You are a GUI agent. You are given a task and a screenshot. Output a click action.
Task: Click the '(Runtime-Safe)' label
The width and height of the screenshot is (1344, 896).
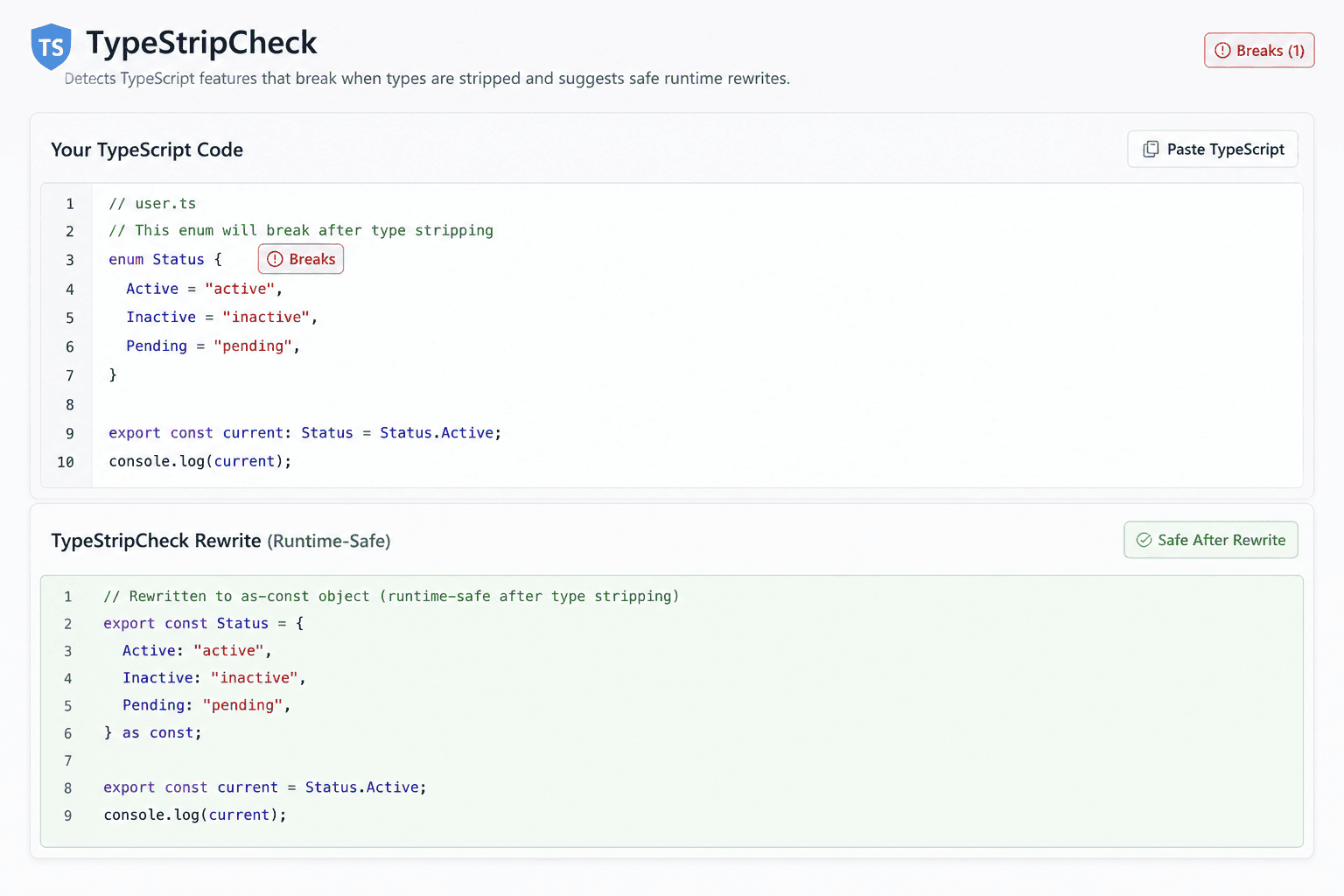(x=329, y=542)
